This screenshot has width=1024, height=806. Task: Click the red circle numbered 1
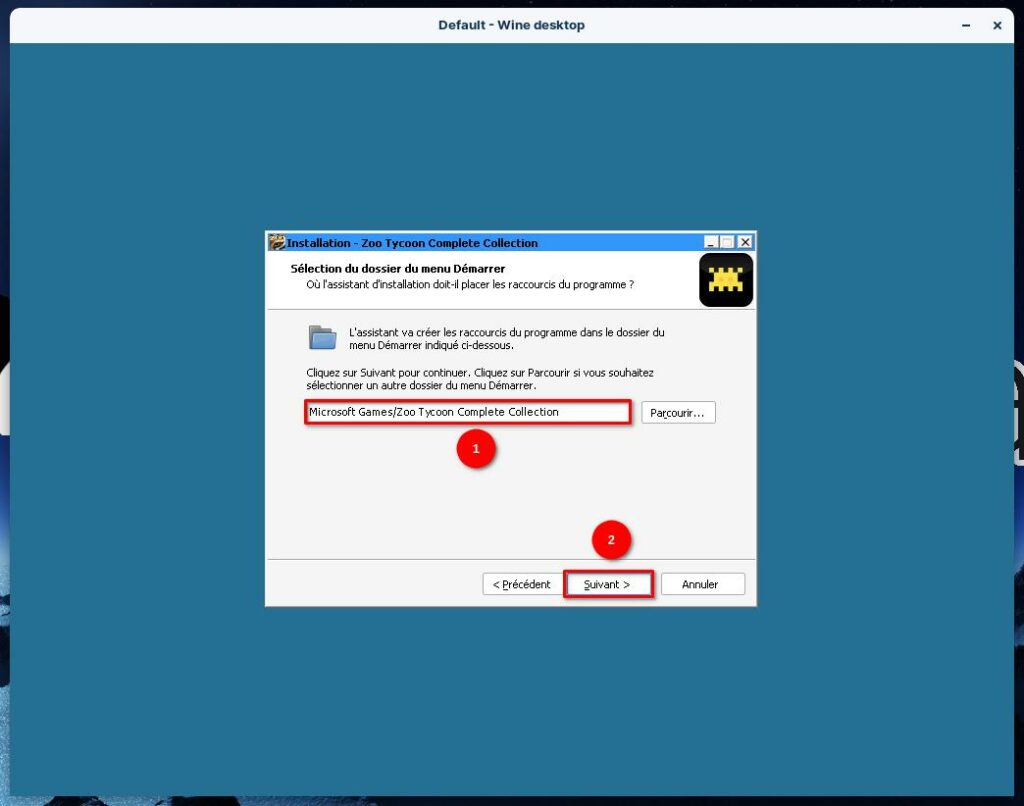476,450
